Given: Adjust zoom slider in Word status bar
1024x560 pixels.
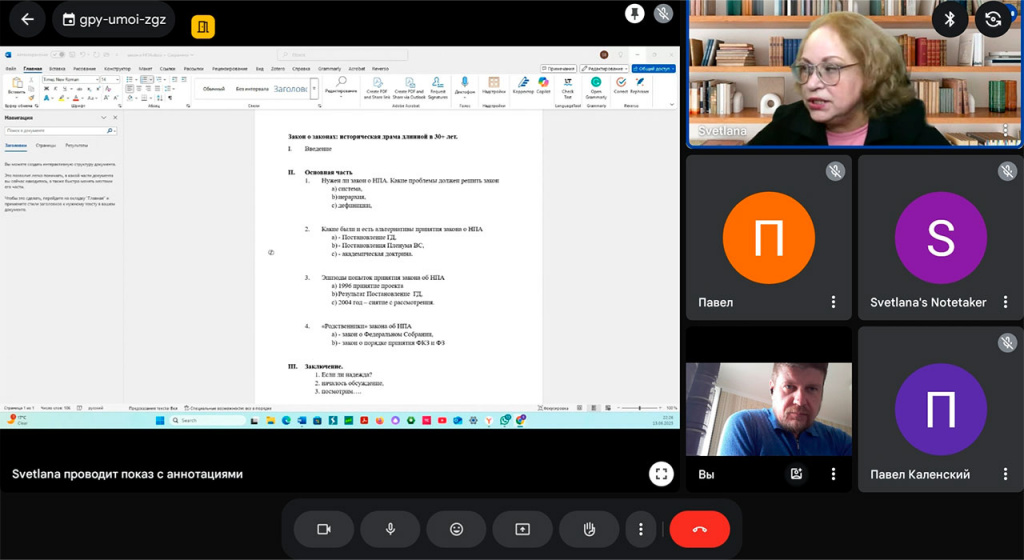Looking at the screenshot, I should pos(639,408).
